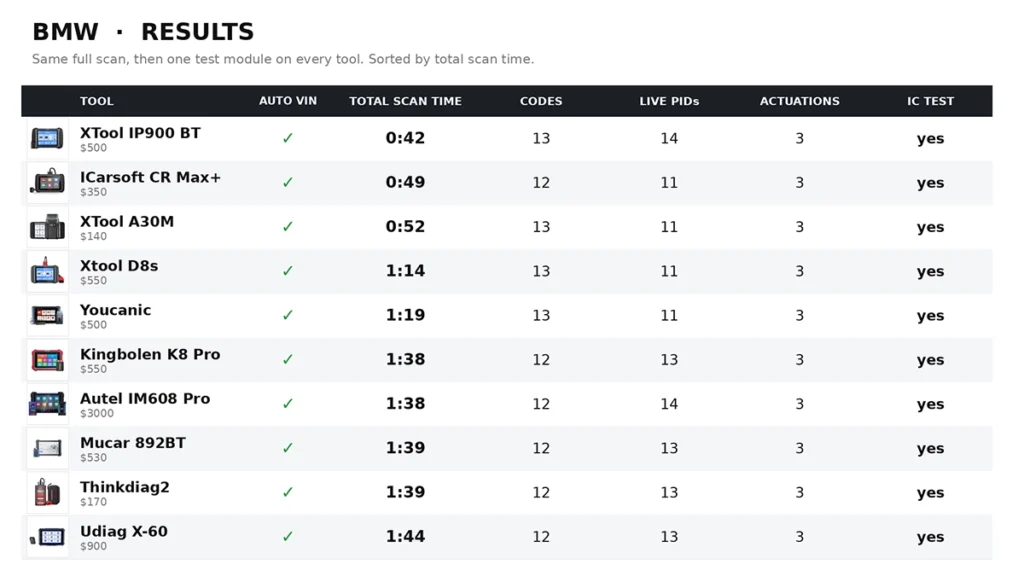Click the ACTUATIONS column header
Screen dimensions: 1024x576
[x=799, y=101]
